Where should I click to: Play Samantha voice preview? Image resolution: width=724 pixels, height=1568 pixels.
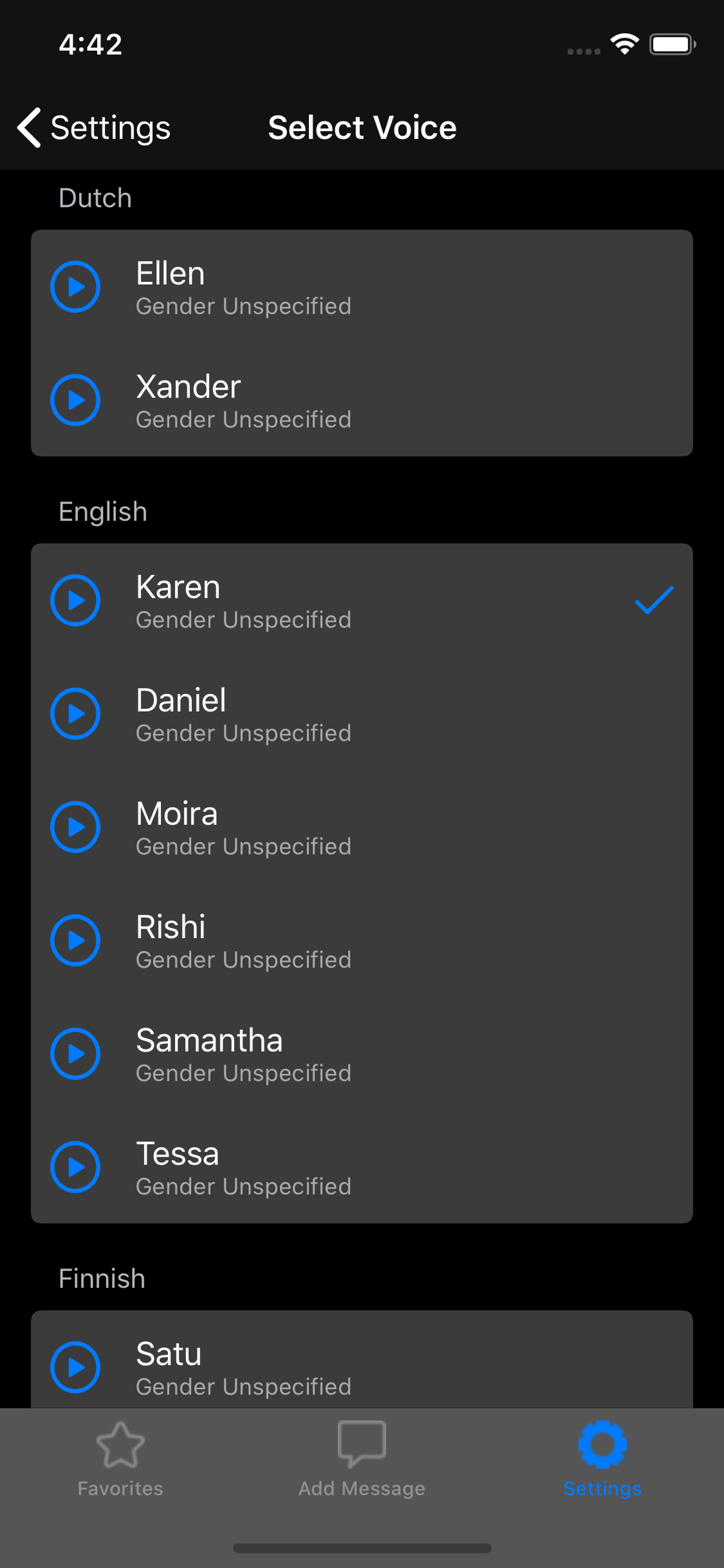tap(75, 1053)
